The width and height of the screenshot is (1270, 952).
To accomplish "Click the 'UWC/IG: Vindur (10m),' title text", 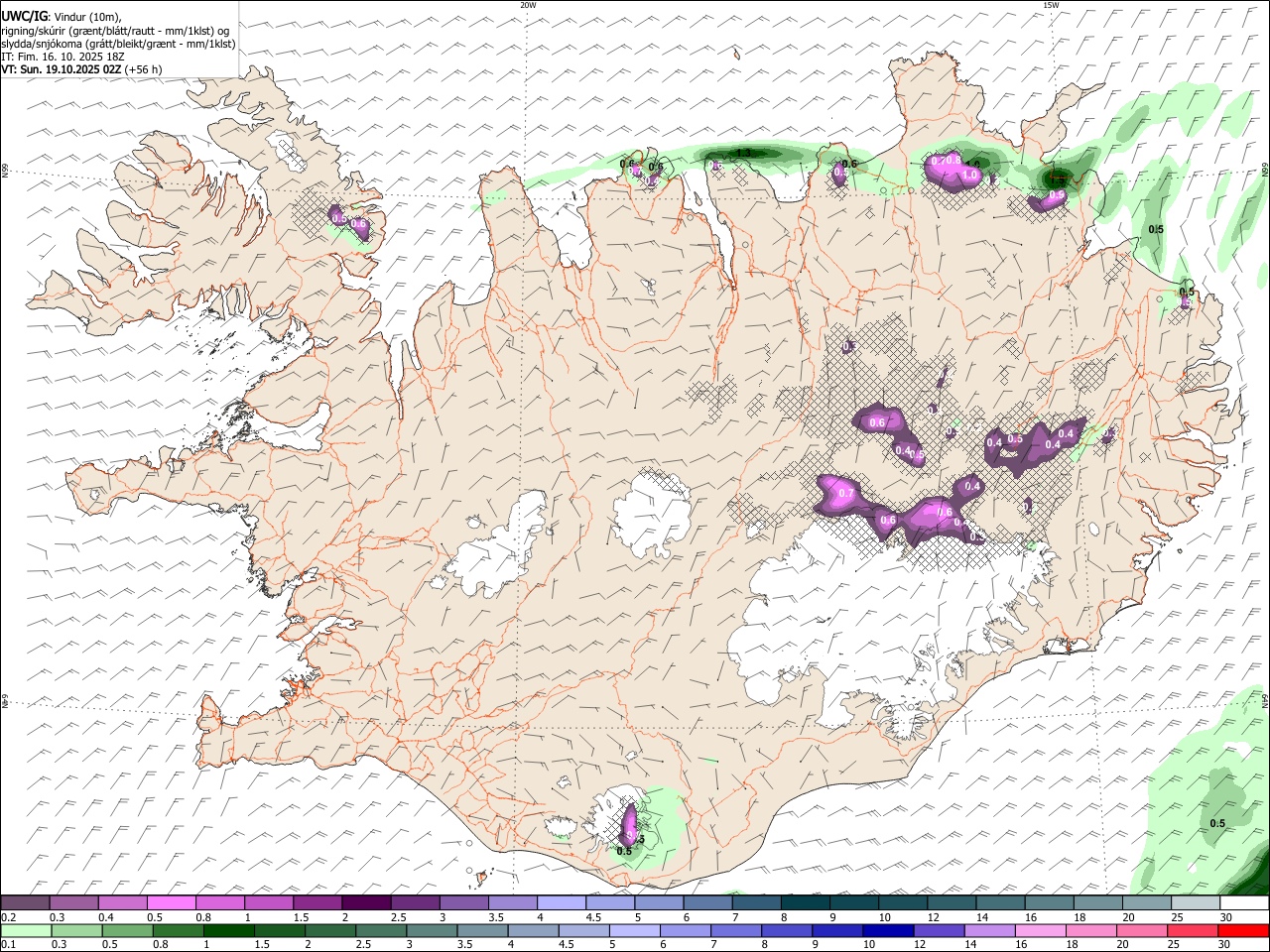I will coord(62,16).
